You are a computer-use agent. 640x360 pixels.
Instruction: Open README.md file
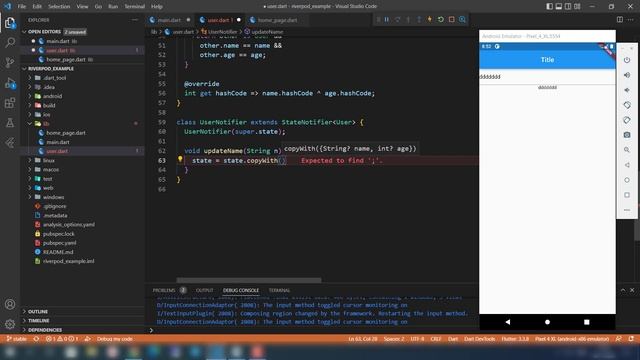click(58, 252)
